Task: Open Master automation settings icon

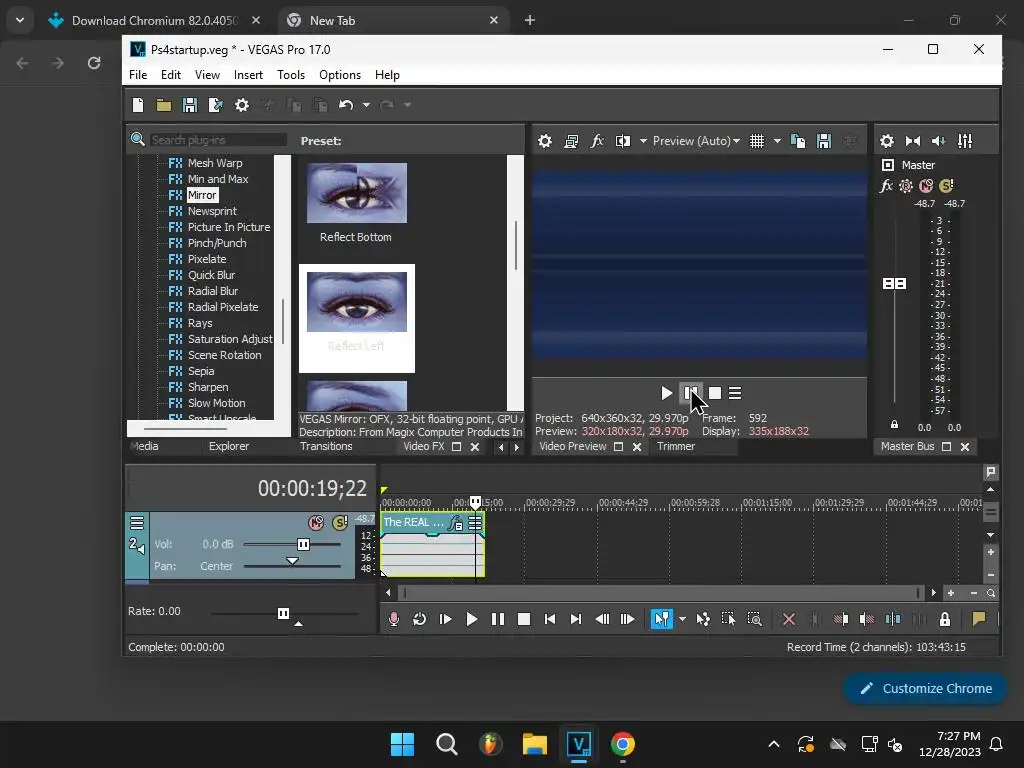Action: [906, 186]
